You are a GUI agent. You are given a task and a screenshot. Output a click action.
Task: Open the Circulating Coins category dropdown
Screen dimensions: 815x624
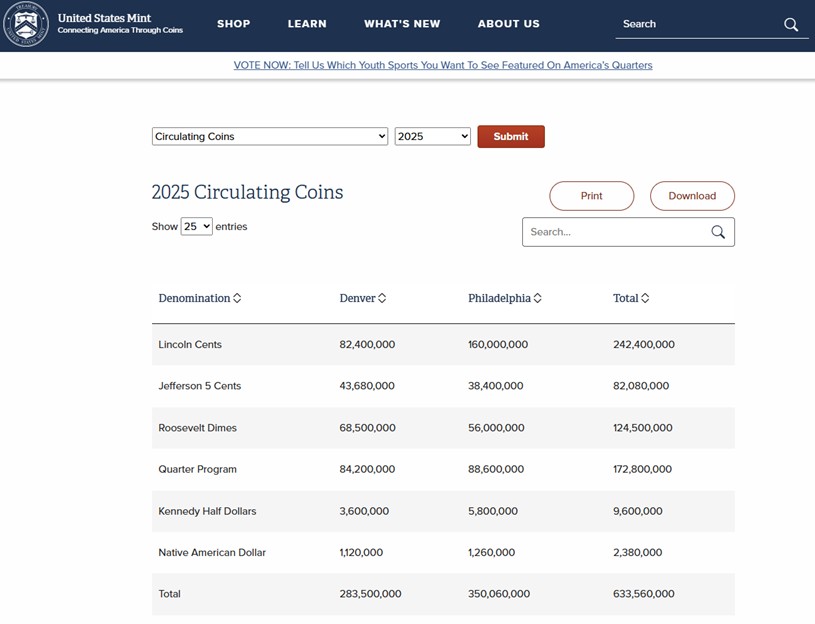click(270, 137)
